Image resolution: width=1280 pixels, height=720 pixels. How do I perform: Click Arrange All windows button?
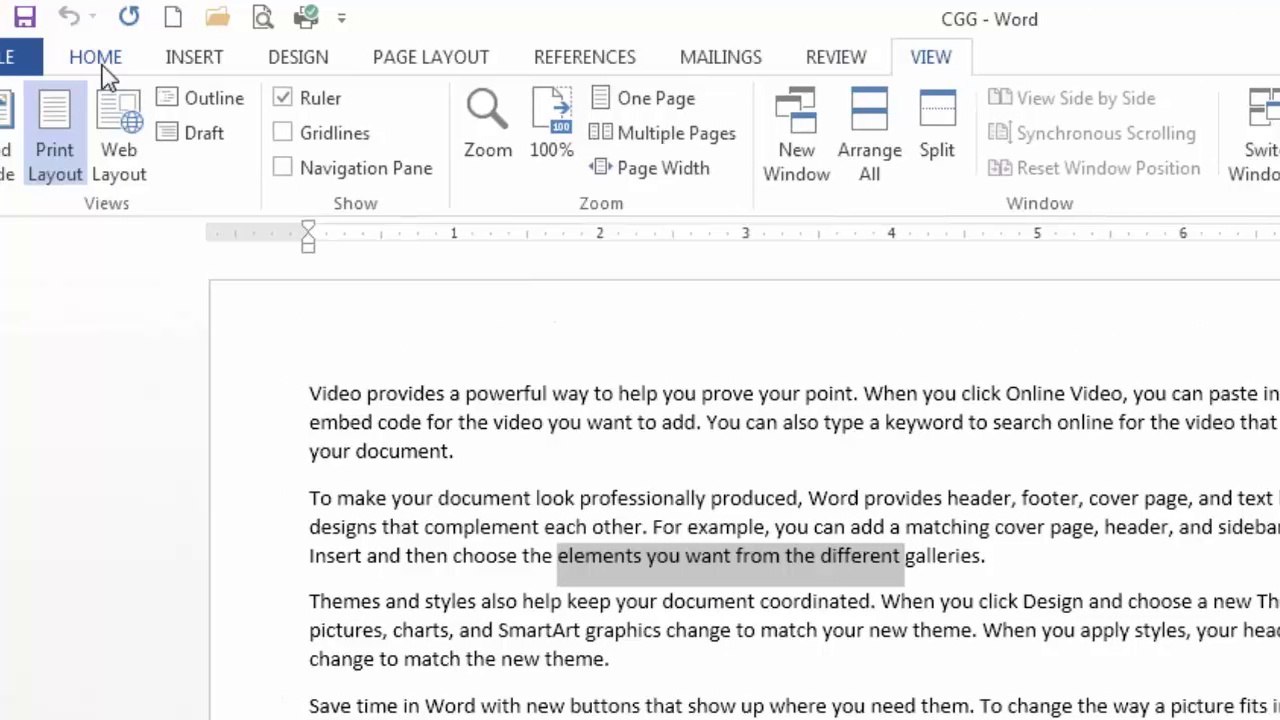pyautogui.click(x=869, y=136)
